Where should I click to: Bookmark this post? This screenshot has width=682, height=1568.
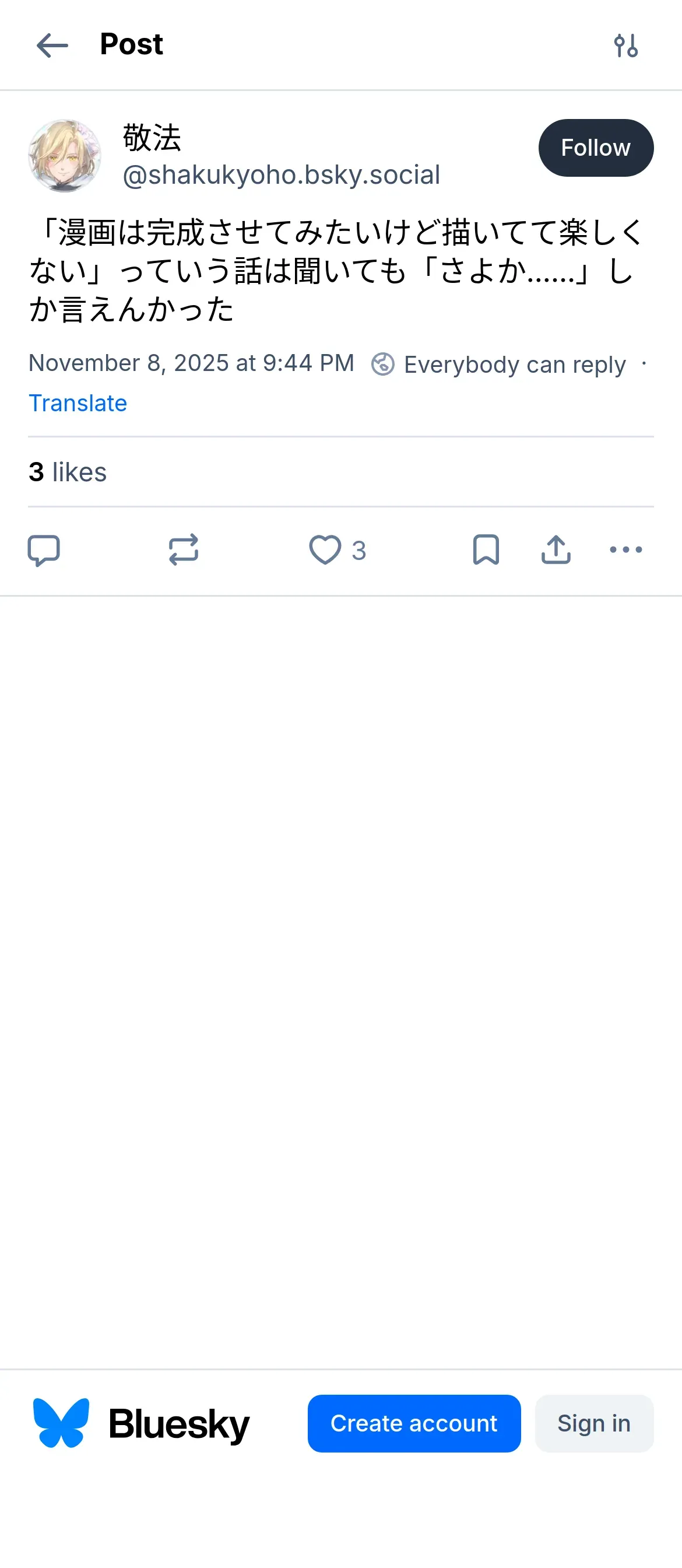point(486,550)
